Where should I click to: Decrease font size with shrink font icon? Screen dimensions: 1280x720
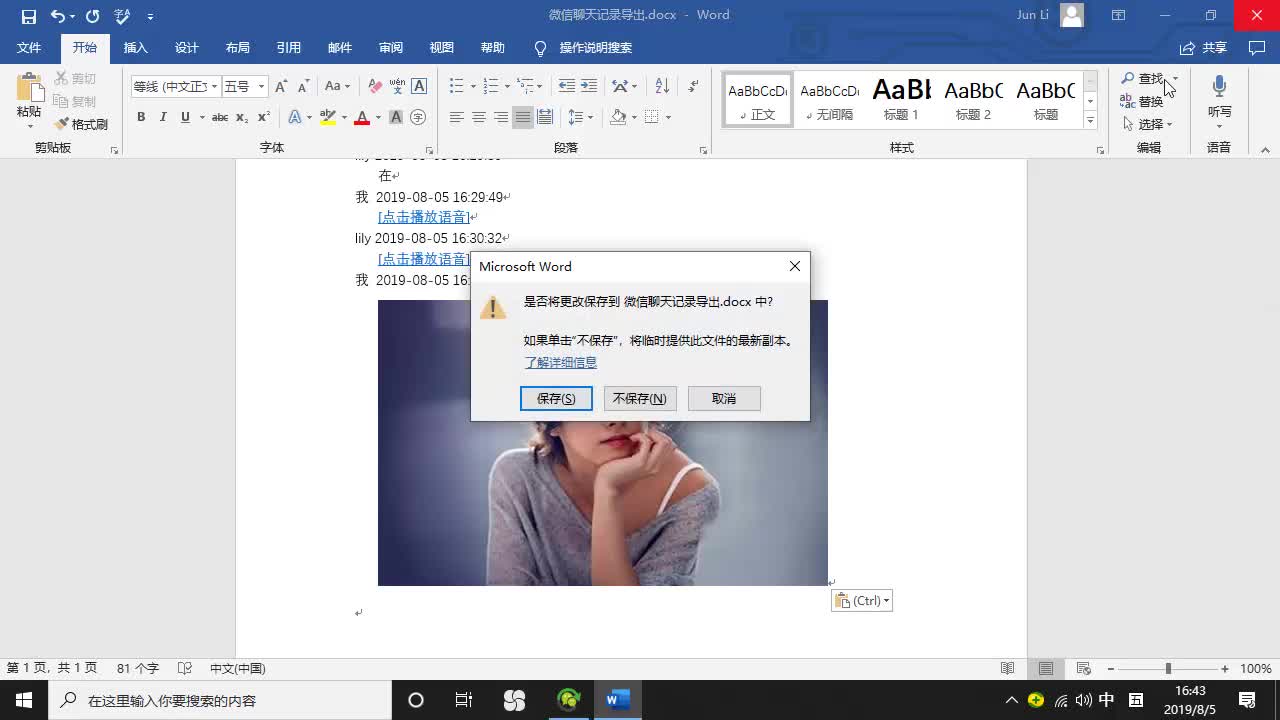(302, 86)
